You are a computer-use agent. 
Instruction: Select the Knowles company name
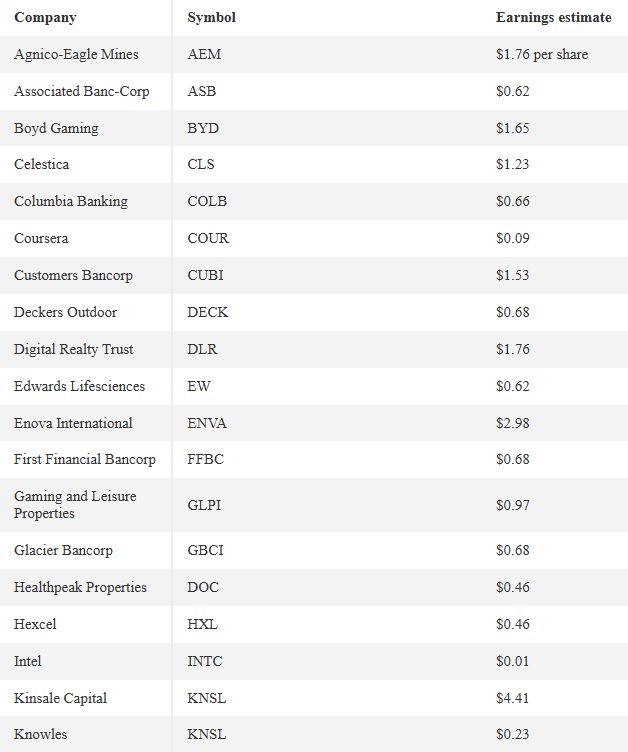[40, 734]
